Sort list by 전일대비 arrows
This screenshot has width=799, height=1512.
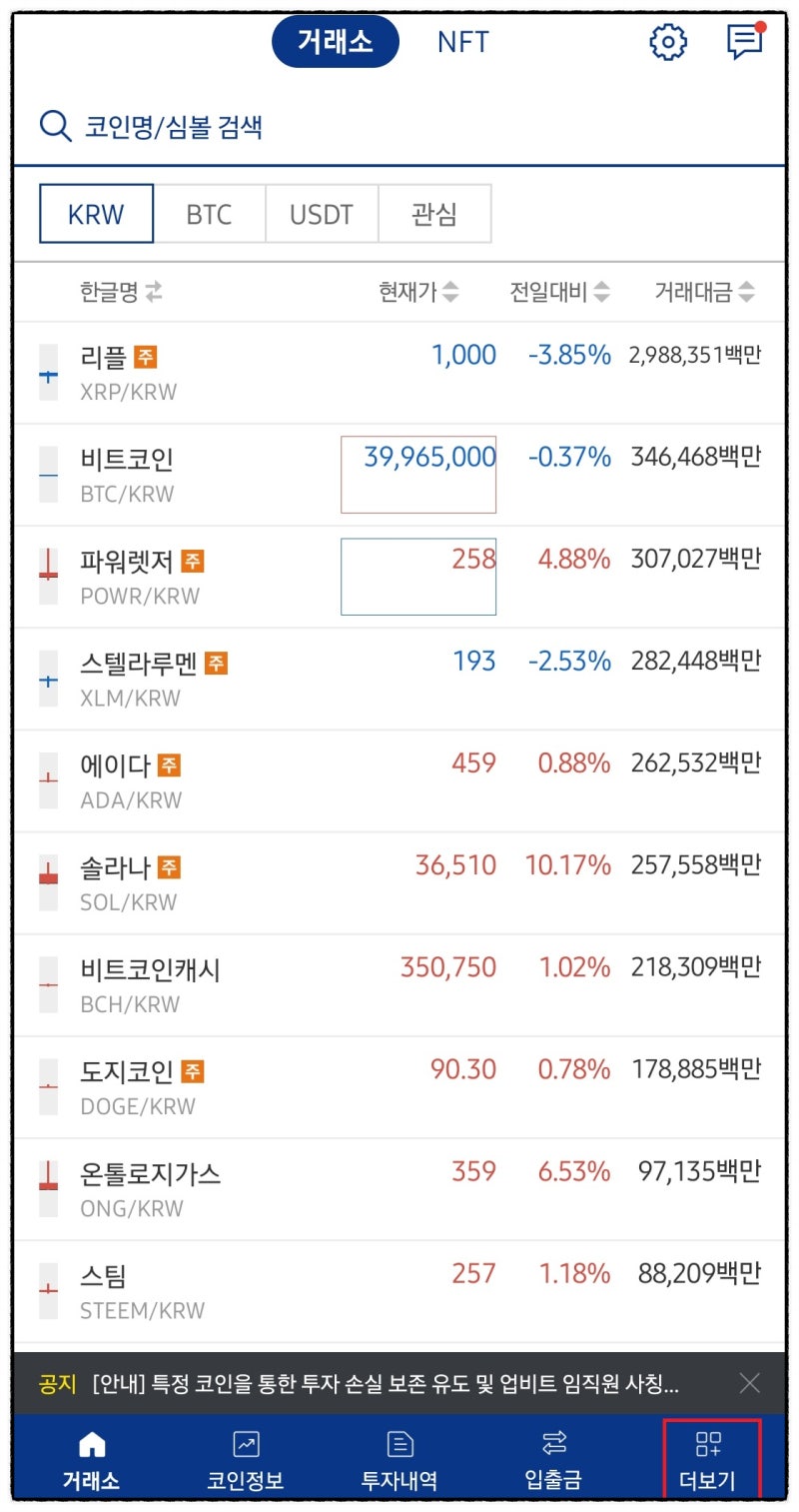pyautogui.click(x=601, y=292)
